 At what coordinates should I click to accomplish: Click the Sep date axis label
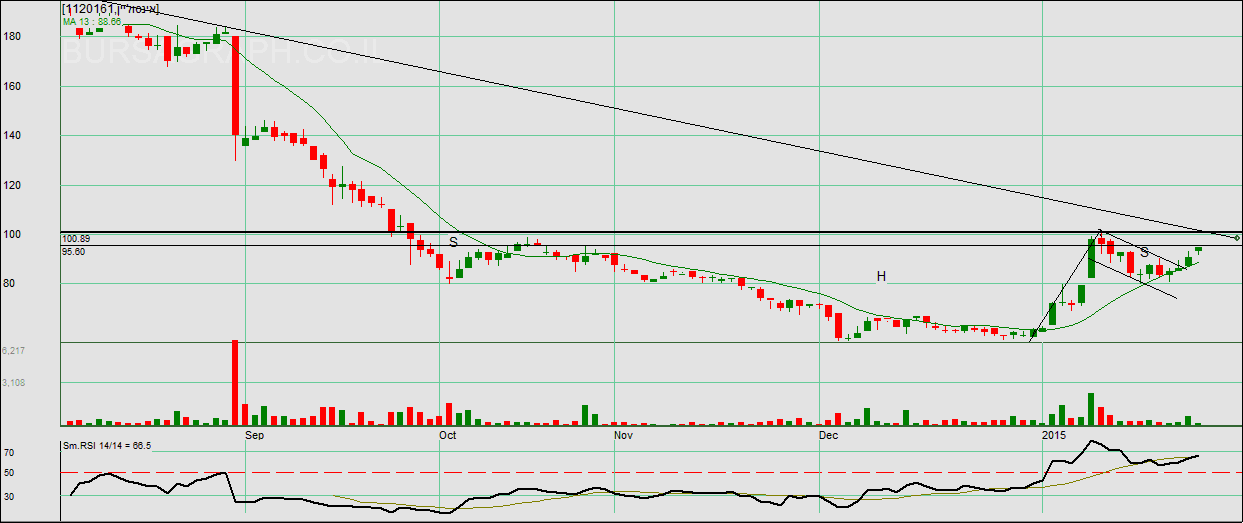tap(254, 436)
